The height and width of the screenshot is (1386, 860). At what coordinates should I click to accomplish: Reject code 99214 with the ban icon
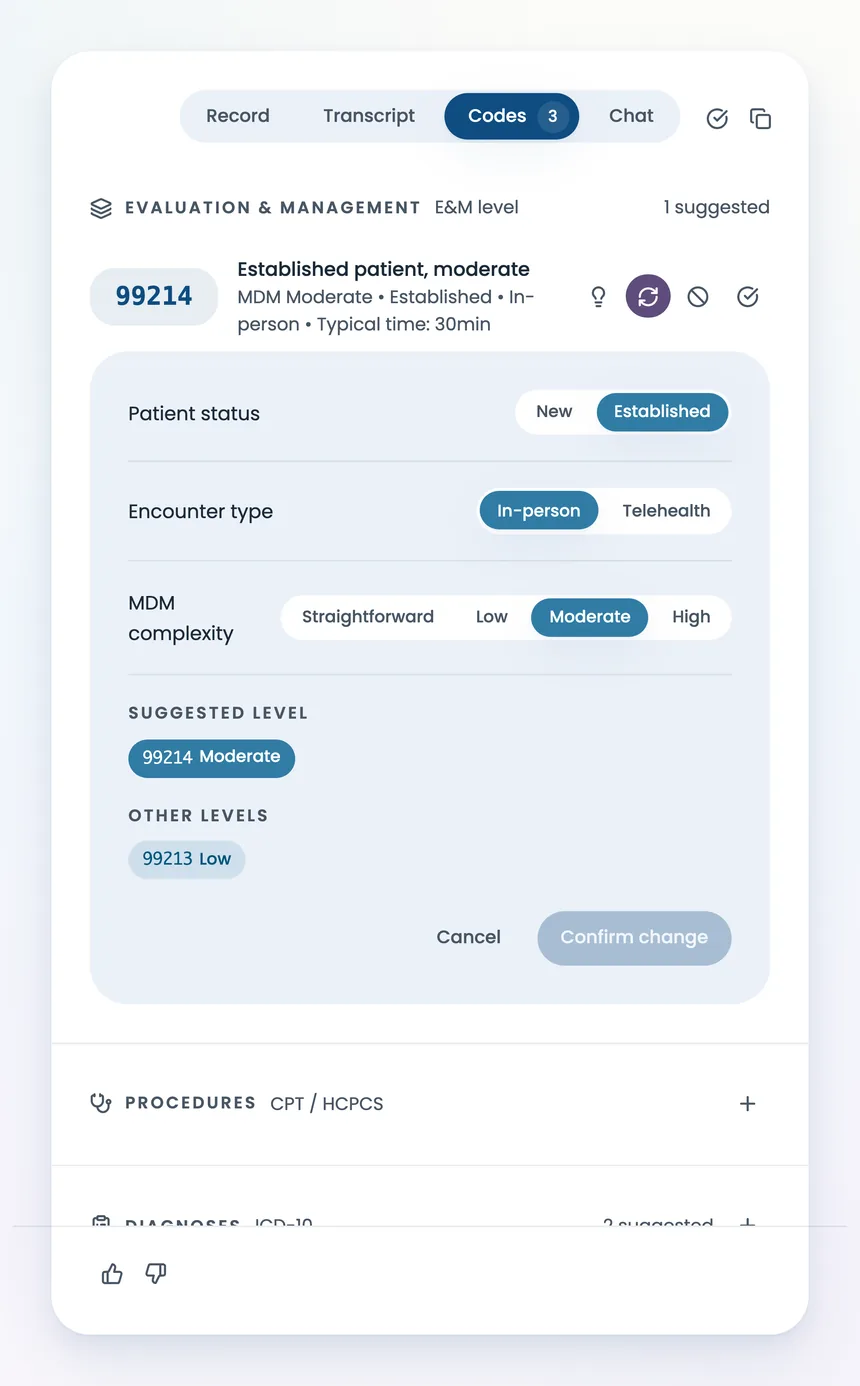pyautogui.click(x=698, y=296)
